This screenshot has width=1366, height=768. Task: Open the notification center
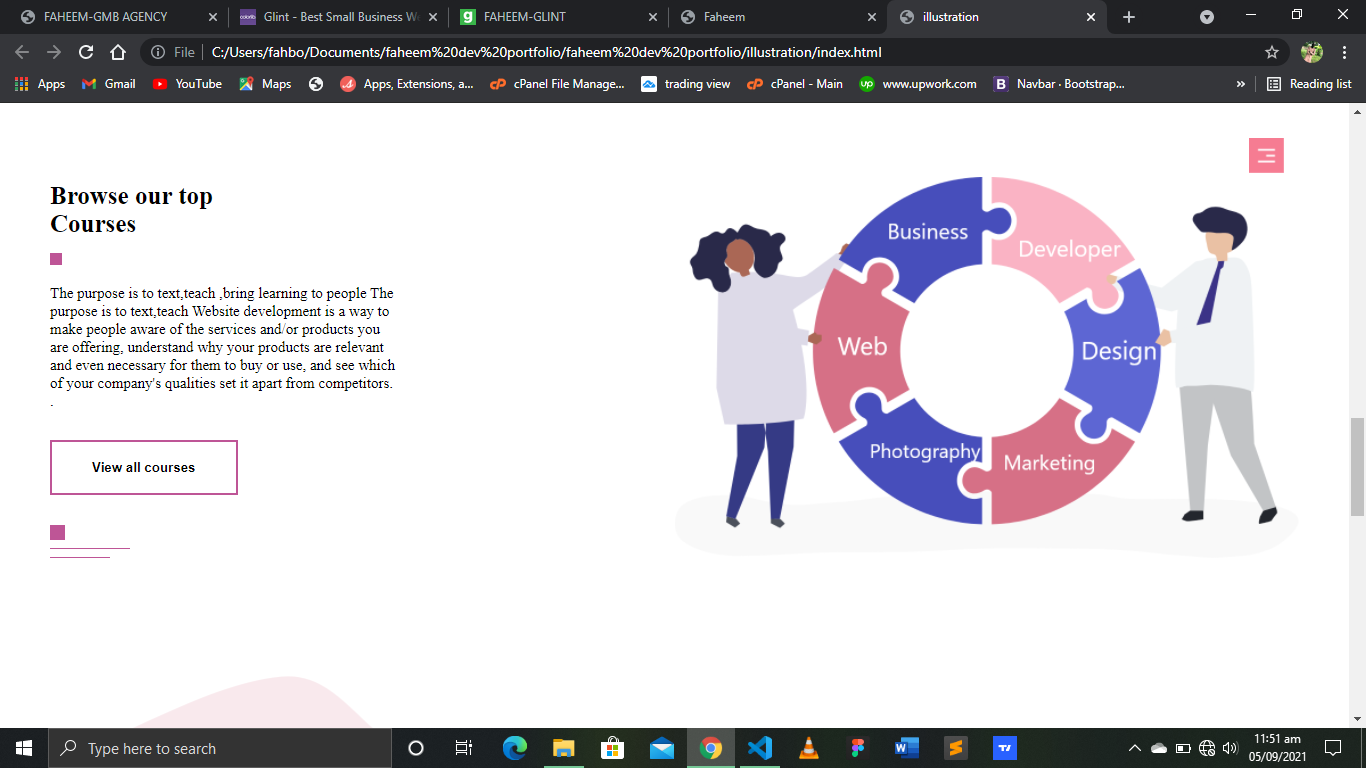(1333, 748)
